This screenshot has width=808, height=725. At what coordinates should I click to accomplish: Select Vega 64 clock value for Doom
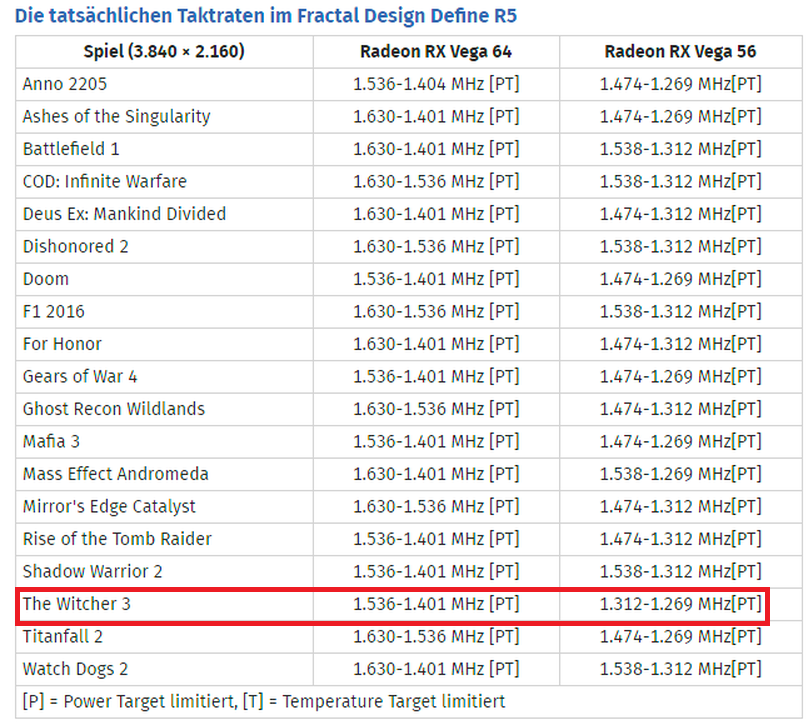click(x=436, y=279)
